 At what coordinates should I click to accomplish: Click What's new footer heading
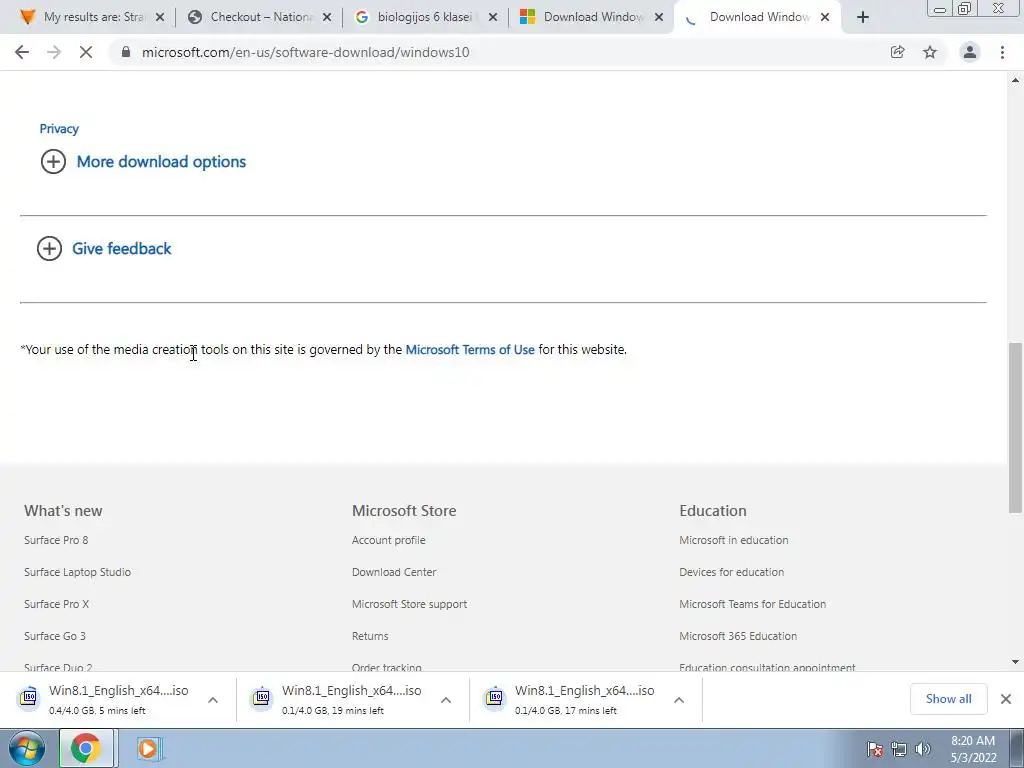[63, 511]
